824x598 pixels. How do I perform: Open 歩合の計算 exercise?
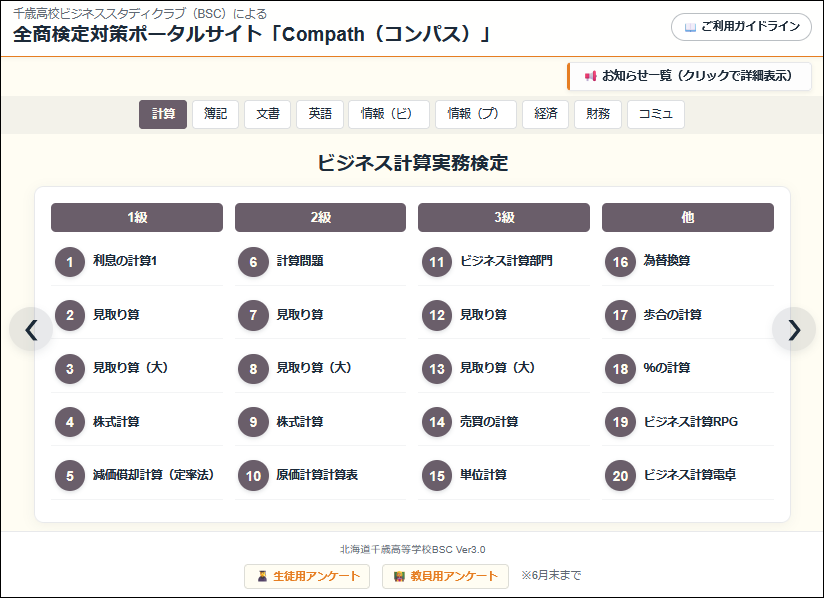click(673, 315)
